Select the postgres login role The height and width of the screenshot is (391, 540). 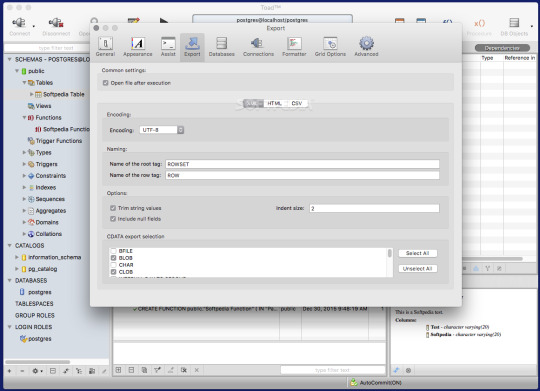40,339
